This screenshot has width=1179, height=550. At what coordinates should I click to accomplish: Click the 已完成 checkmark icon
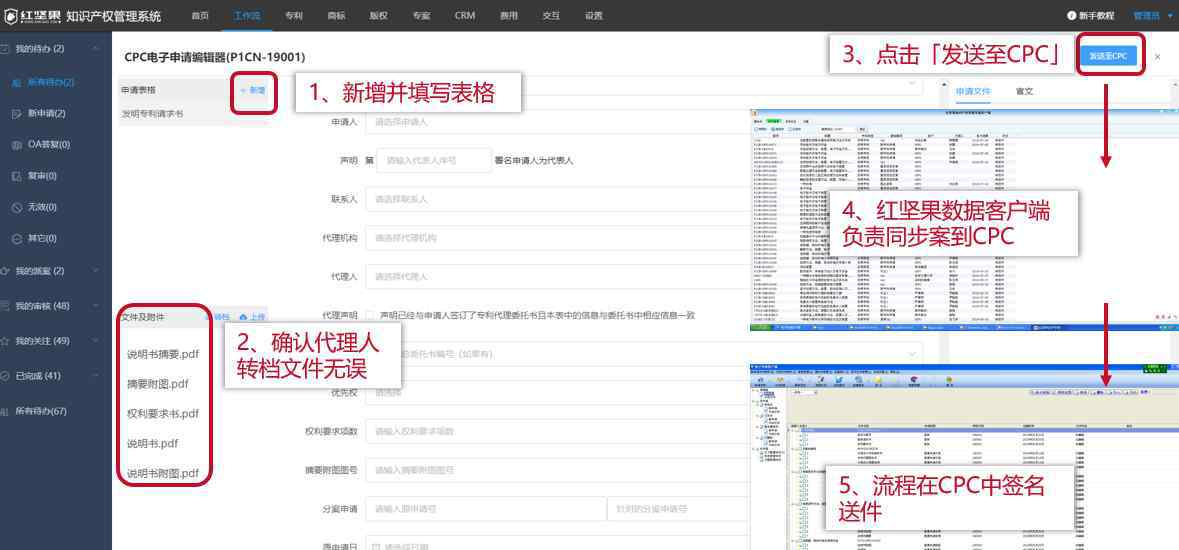[x=5, y=375]
